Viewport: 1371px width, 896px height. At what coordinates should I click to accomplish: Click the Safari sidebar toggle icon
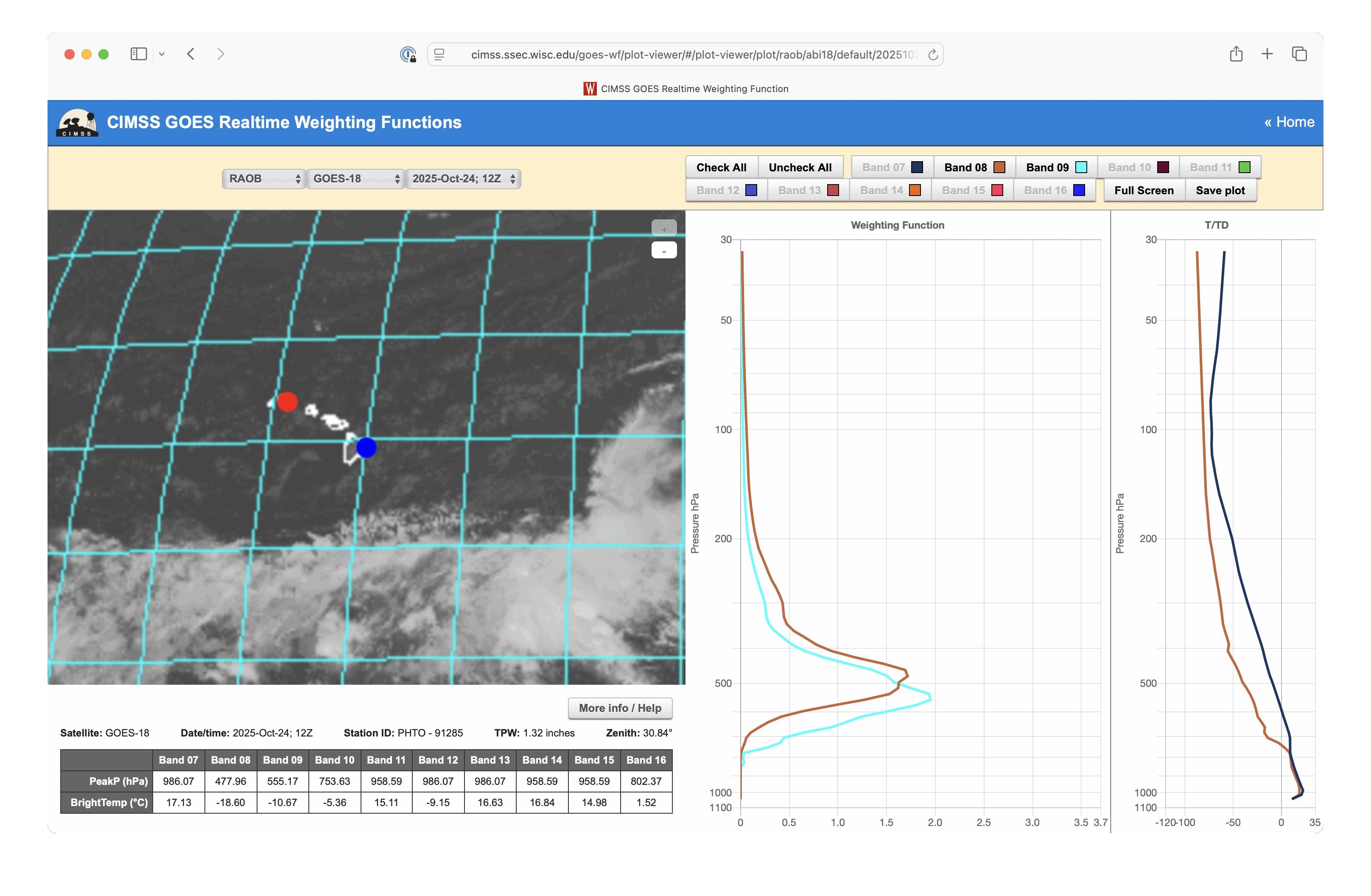pos(138,54)
